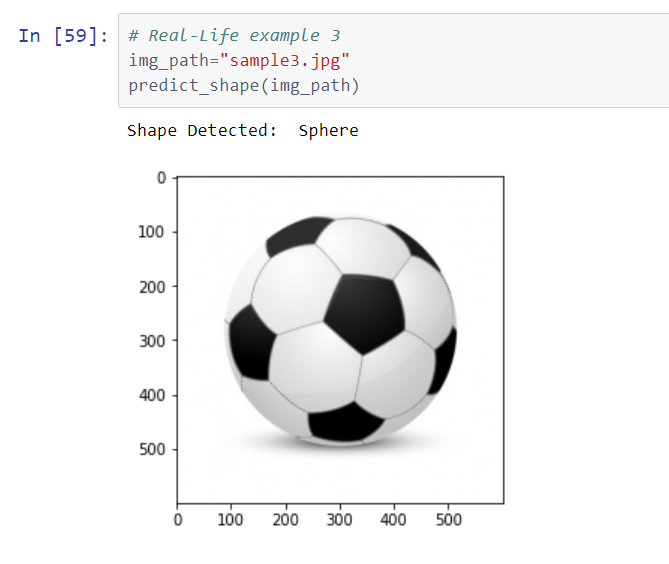Click the "sample3.jpg" string in the code
669x564 pixels.
tap(285, 61)
